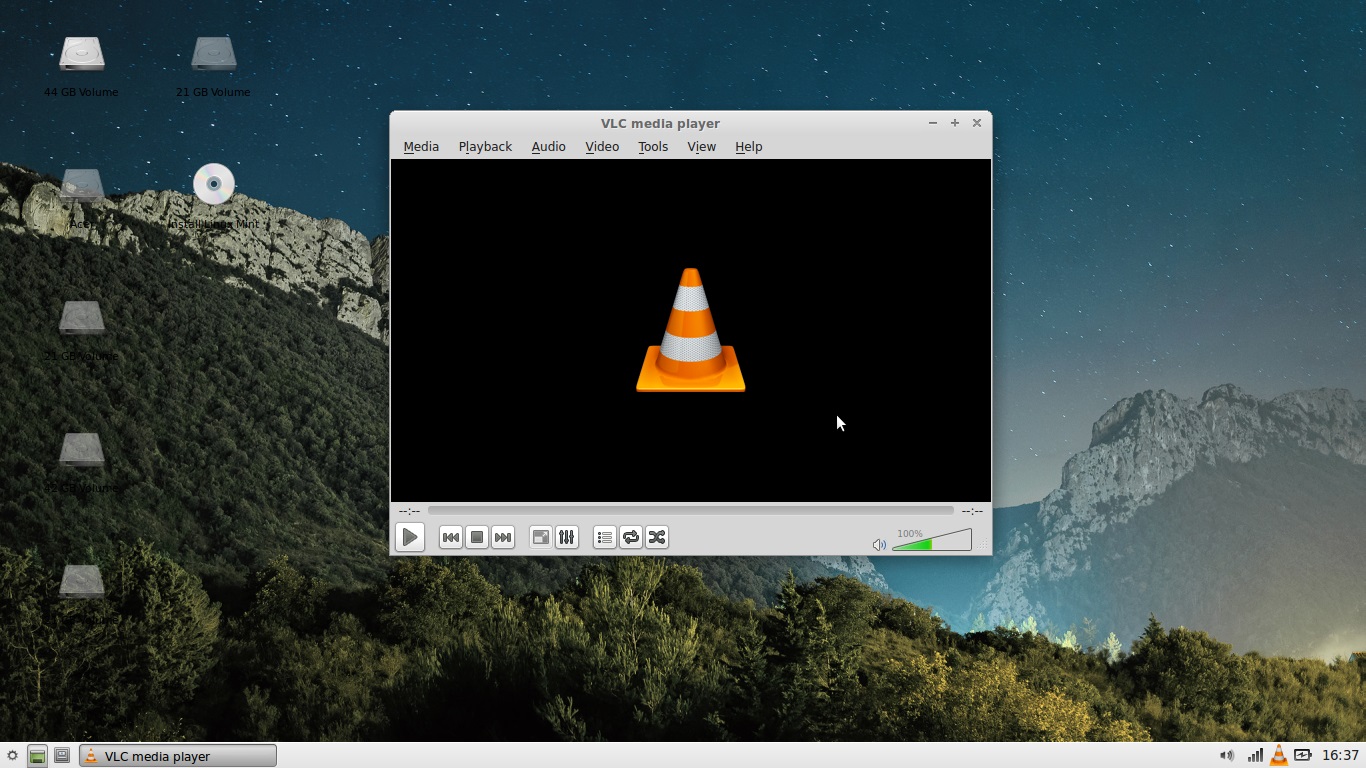The width and height of the screenshot is (1366, 768).
Task: Click the VLC cone tray icon
Action: click(x=1279, y=755)
